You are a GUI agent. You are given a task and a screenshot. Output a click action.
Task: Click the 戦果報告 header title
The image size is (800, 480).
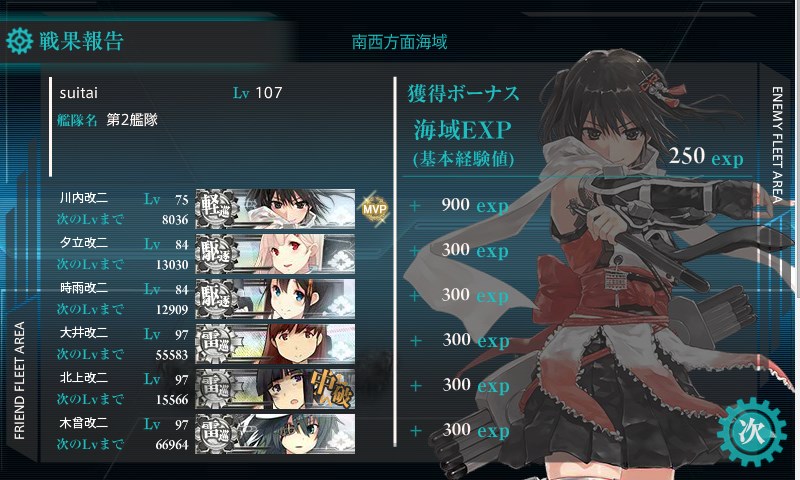81,41
